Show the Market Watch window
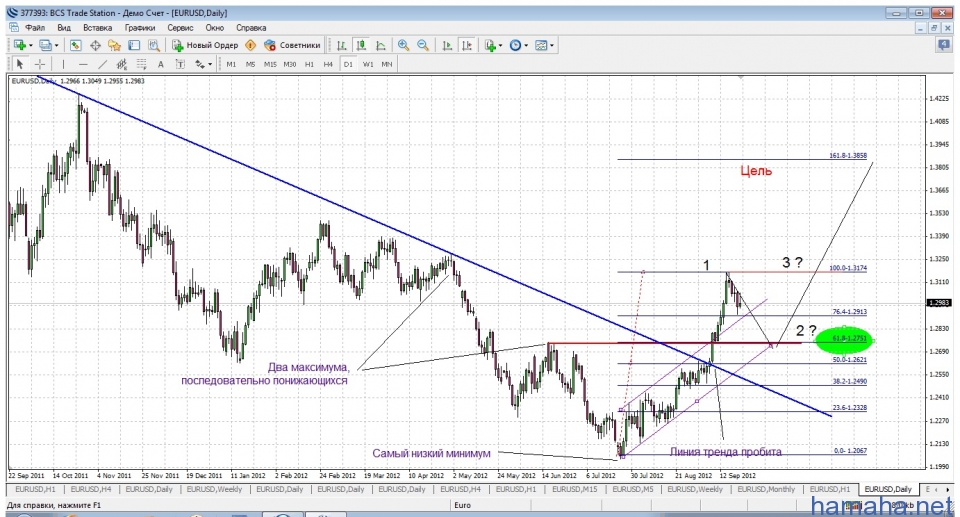Image resolution: width=960 pixels, height=517 pixels. (75, 45)
